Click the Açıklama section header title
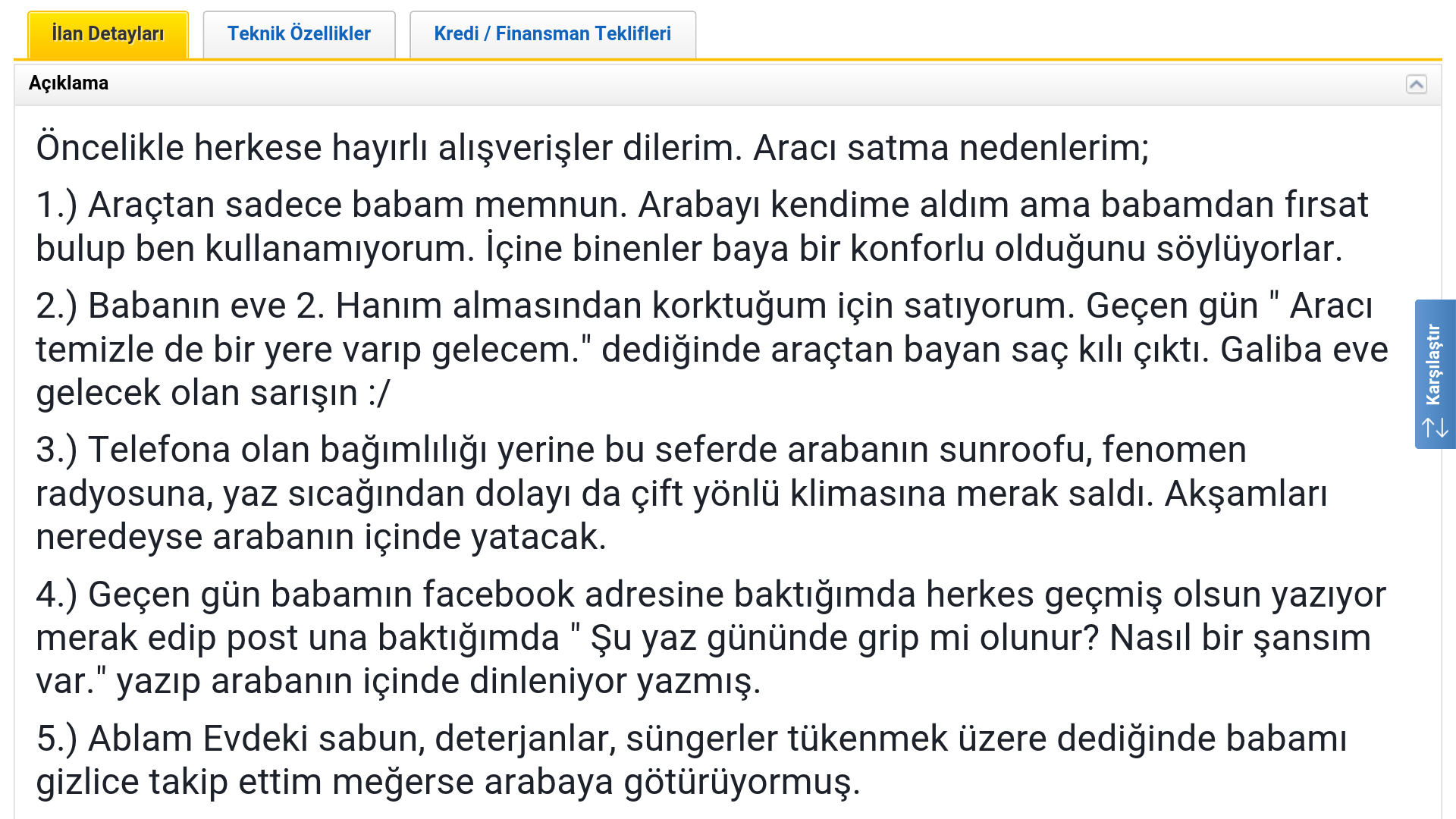This screenshot has height=819, width=1456. (68, 83)
